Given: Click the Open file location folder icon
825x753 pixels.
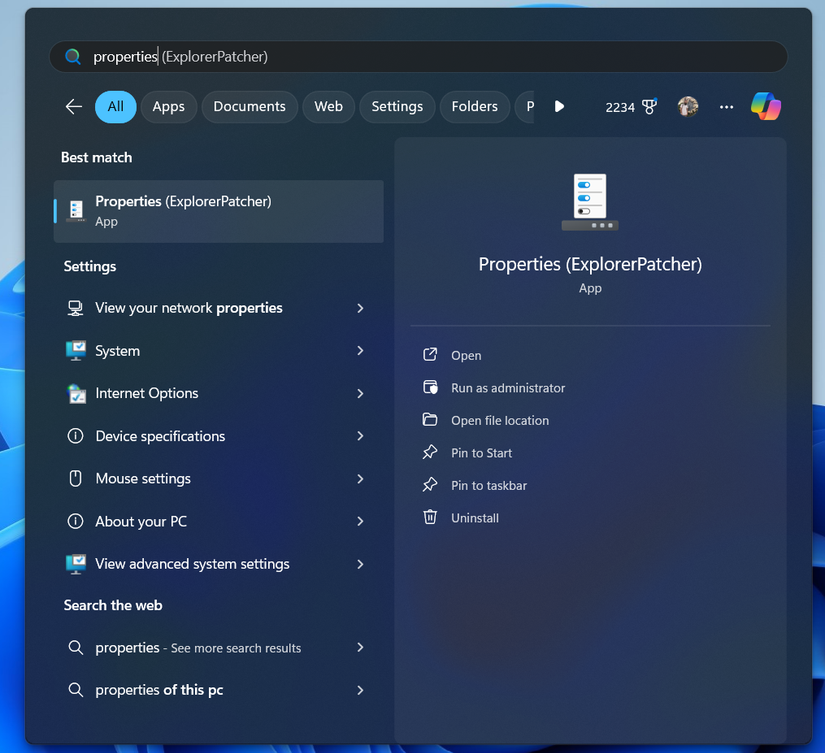Looking at the screenshot, I should [x=432, y=420].
